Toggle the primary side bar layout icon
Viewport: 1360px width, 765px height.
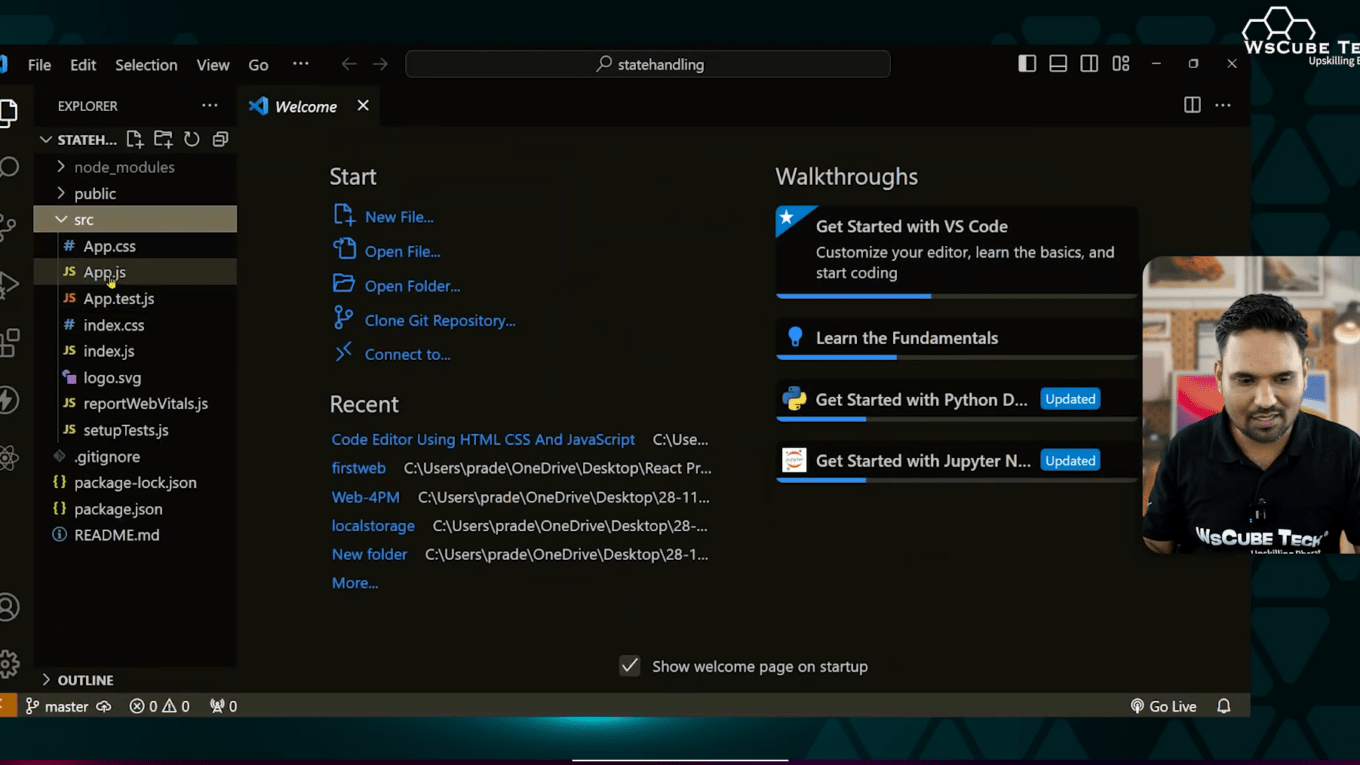click(x=1027, y=63)
